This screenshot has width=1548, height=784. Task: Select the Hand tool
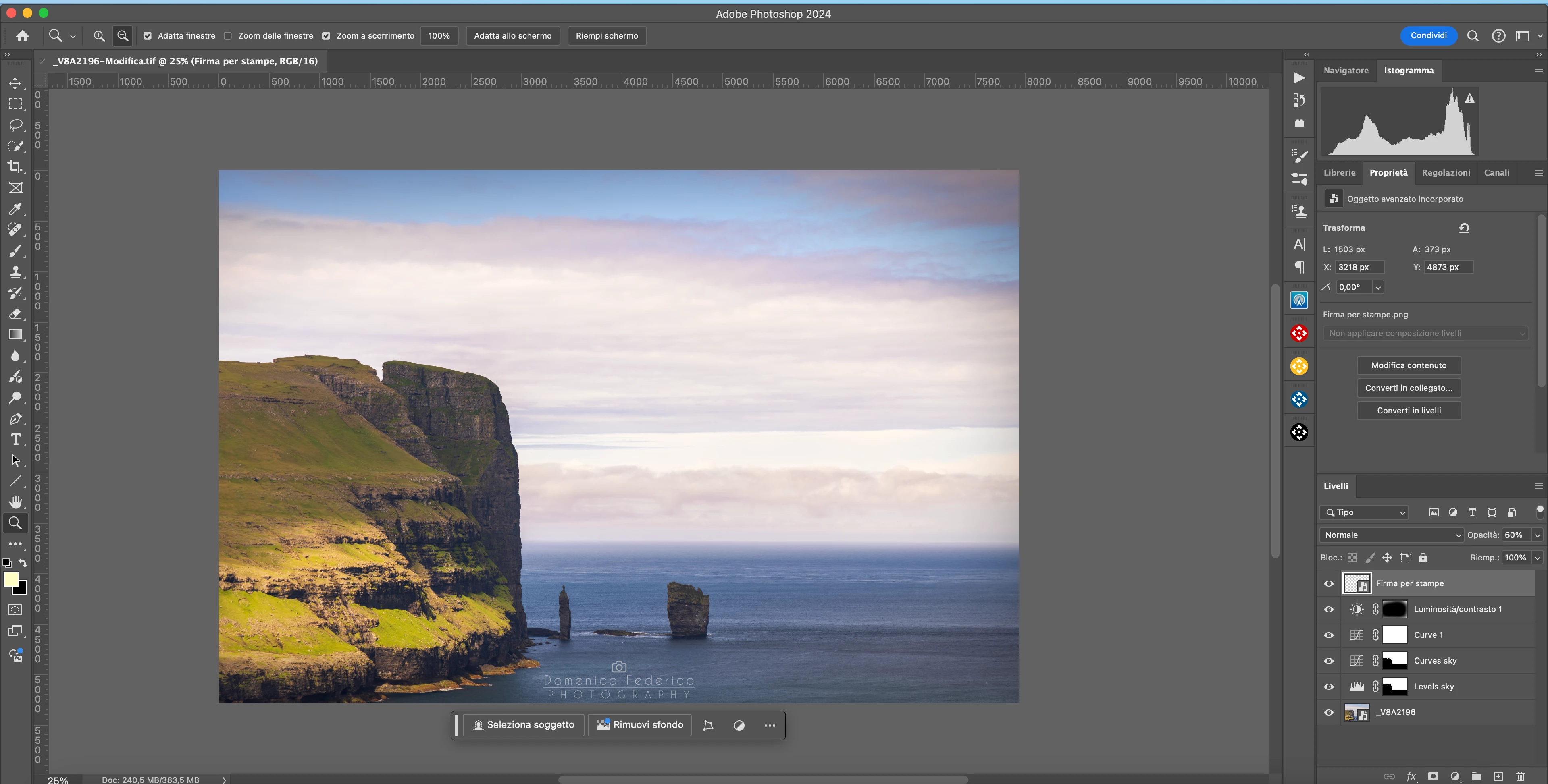pyautogui.click(x=15, y=502)
